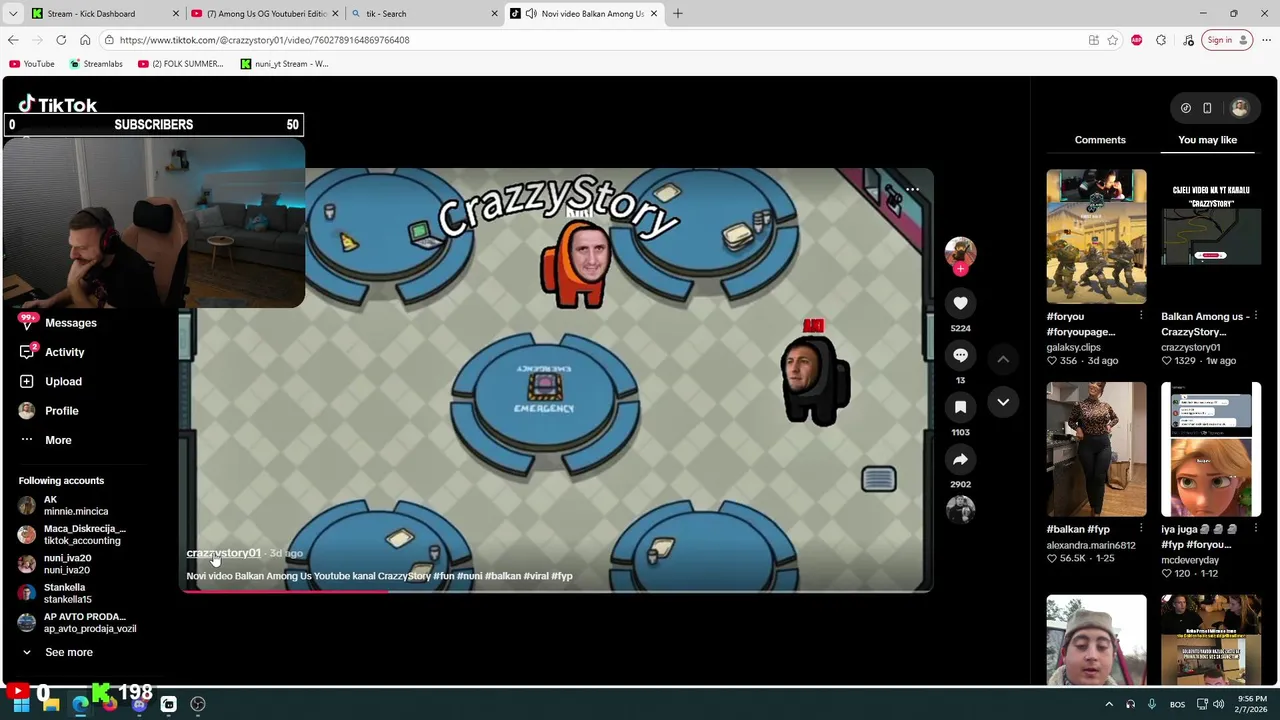The image size is (1280, 720).
Task: Open OBS Studio in taskbar
Action: (x=198, y=704)
